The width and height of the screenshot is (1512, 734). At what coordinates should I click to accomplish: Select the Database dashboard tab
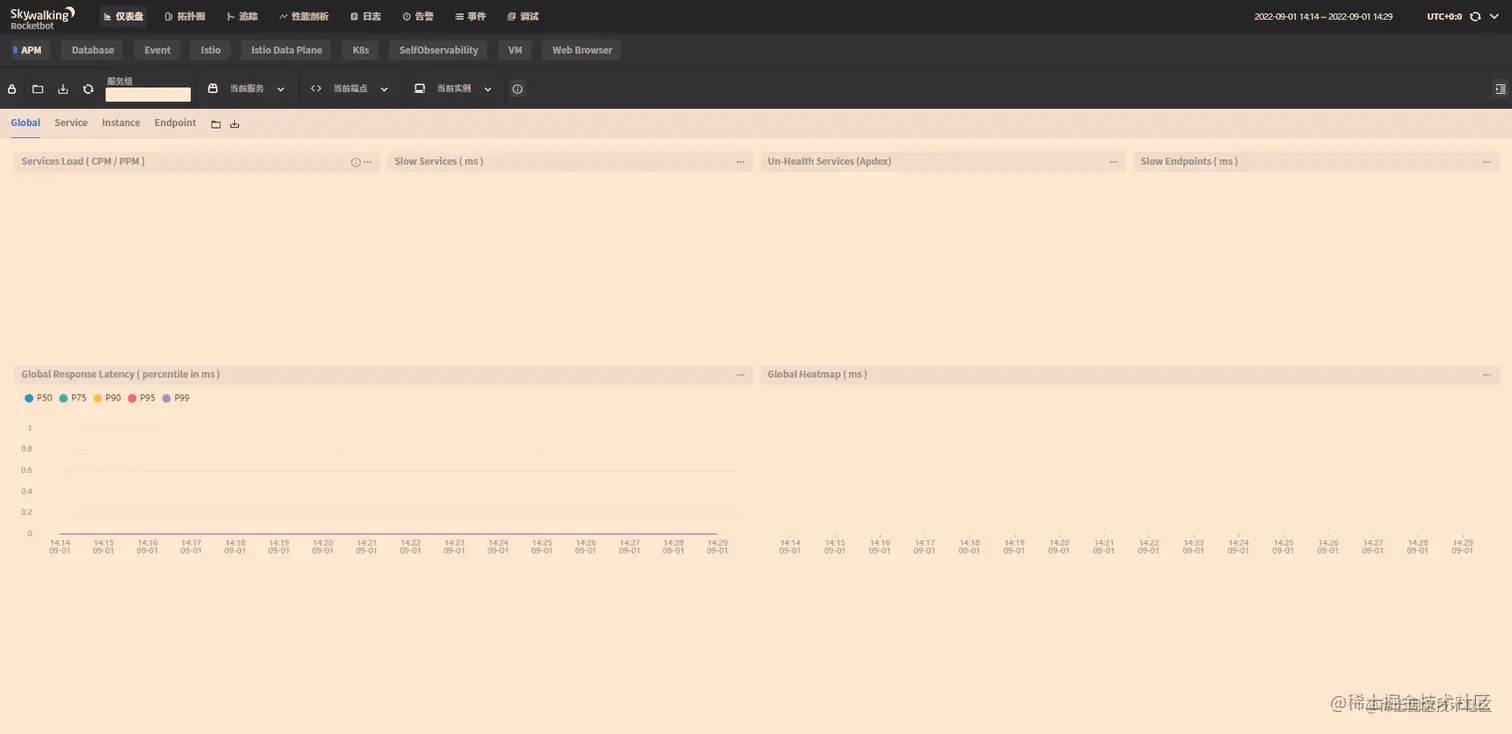[93, 50]
